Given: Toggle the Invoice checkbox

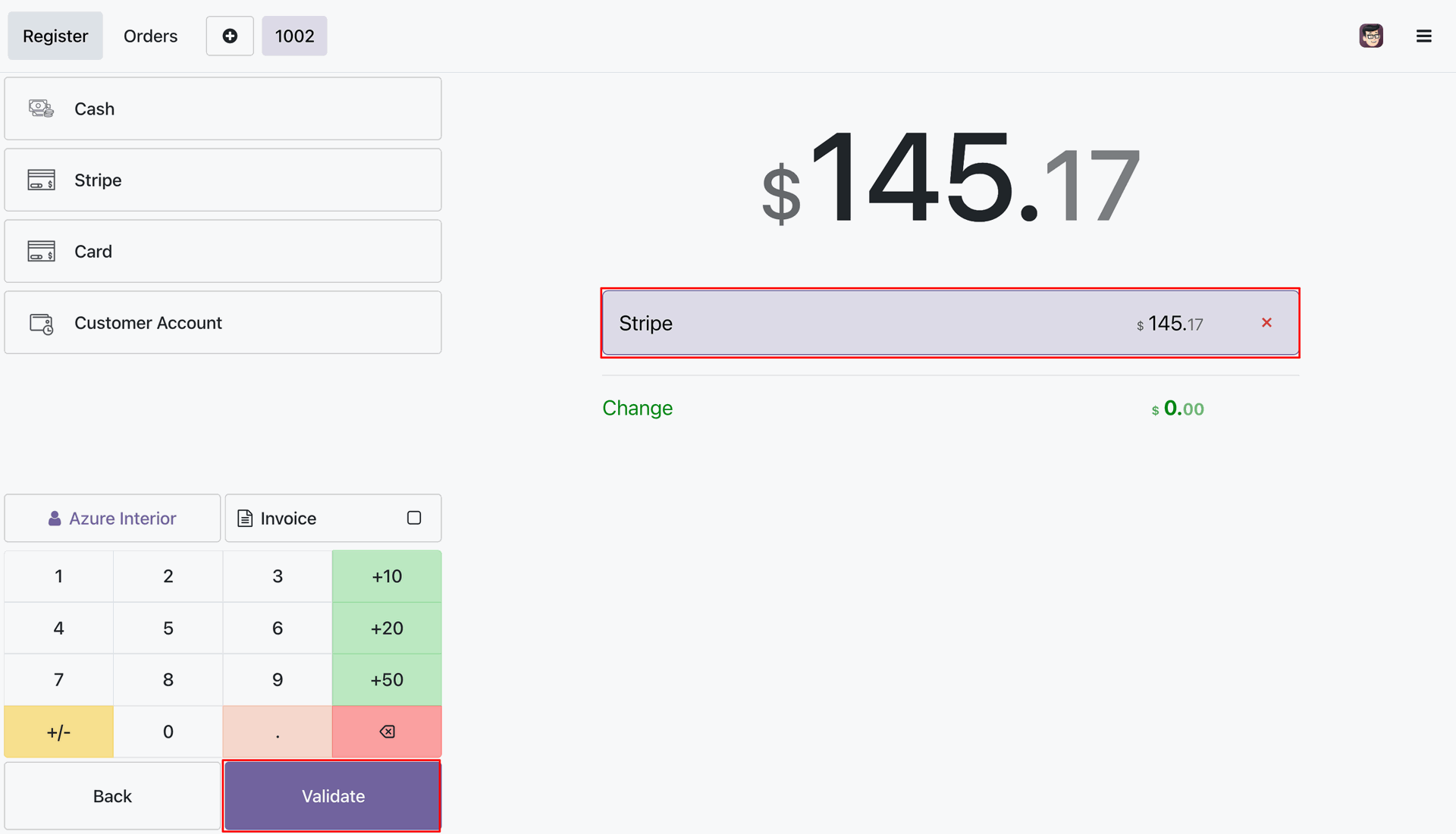Looking at the screenshot, I should tap(414, 518).
